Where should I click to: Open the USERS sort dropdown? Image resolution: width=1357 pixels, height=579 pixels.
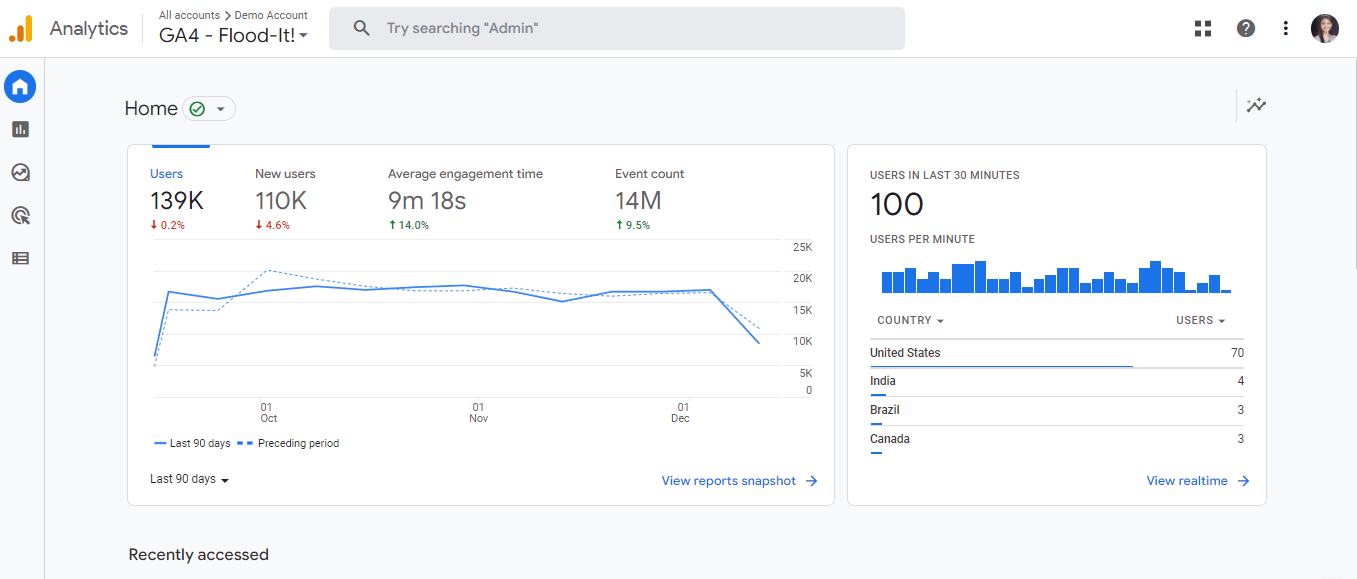point(1199,320)
